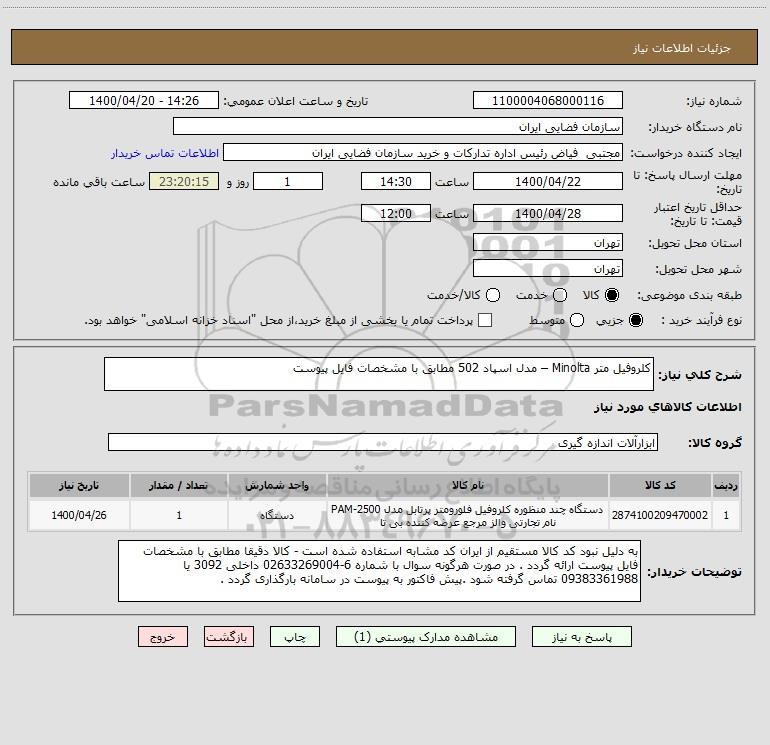This screenshot has width=770, height=745.
Task: Click the request creator field مجتبی فیاض
Action: [x=423, y=152]
